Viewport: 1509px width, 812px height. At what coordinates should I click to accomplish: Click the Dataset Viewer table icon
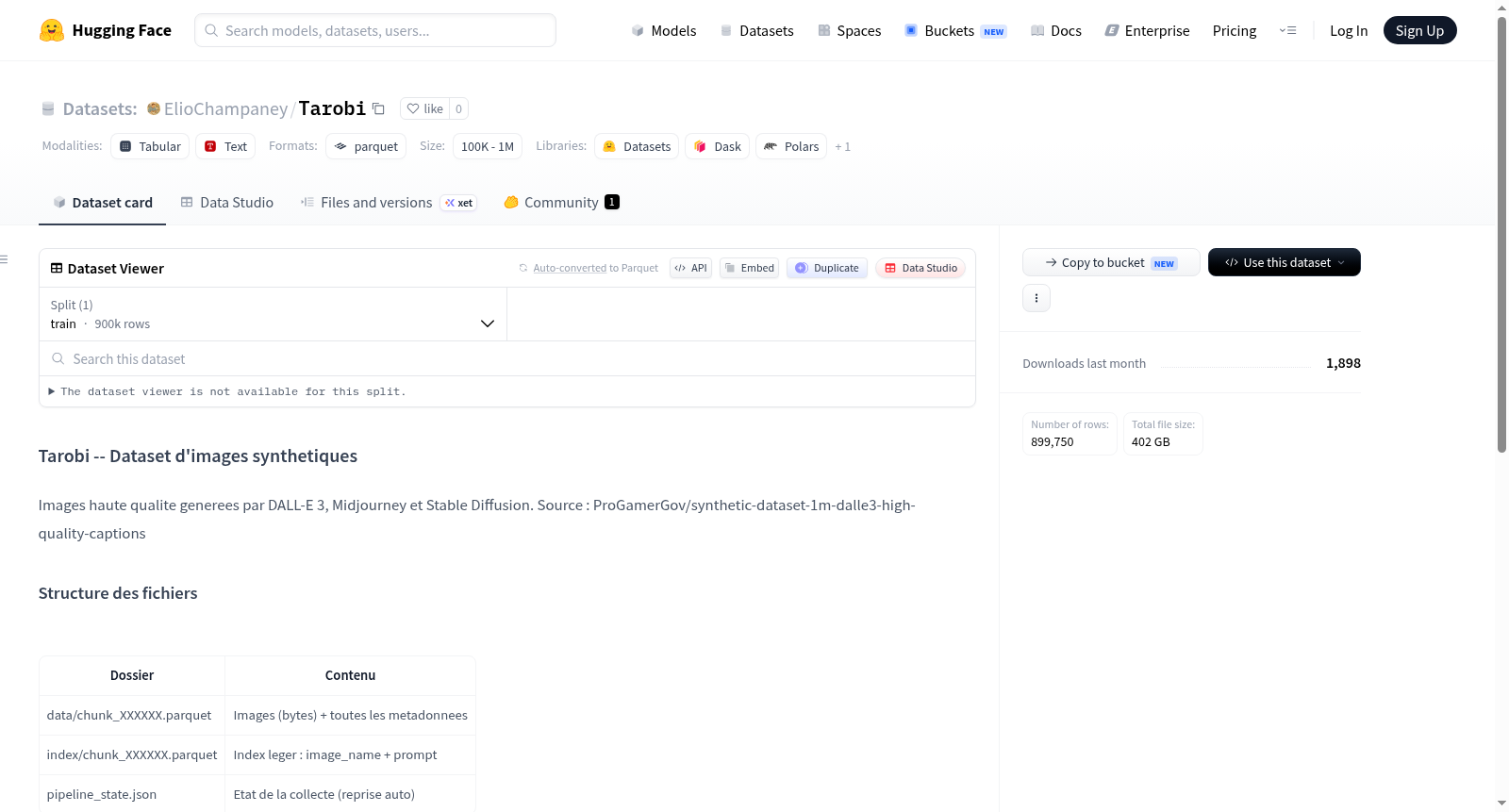coord(57,268)
